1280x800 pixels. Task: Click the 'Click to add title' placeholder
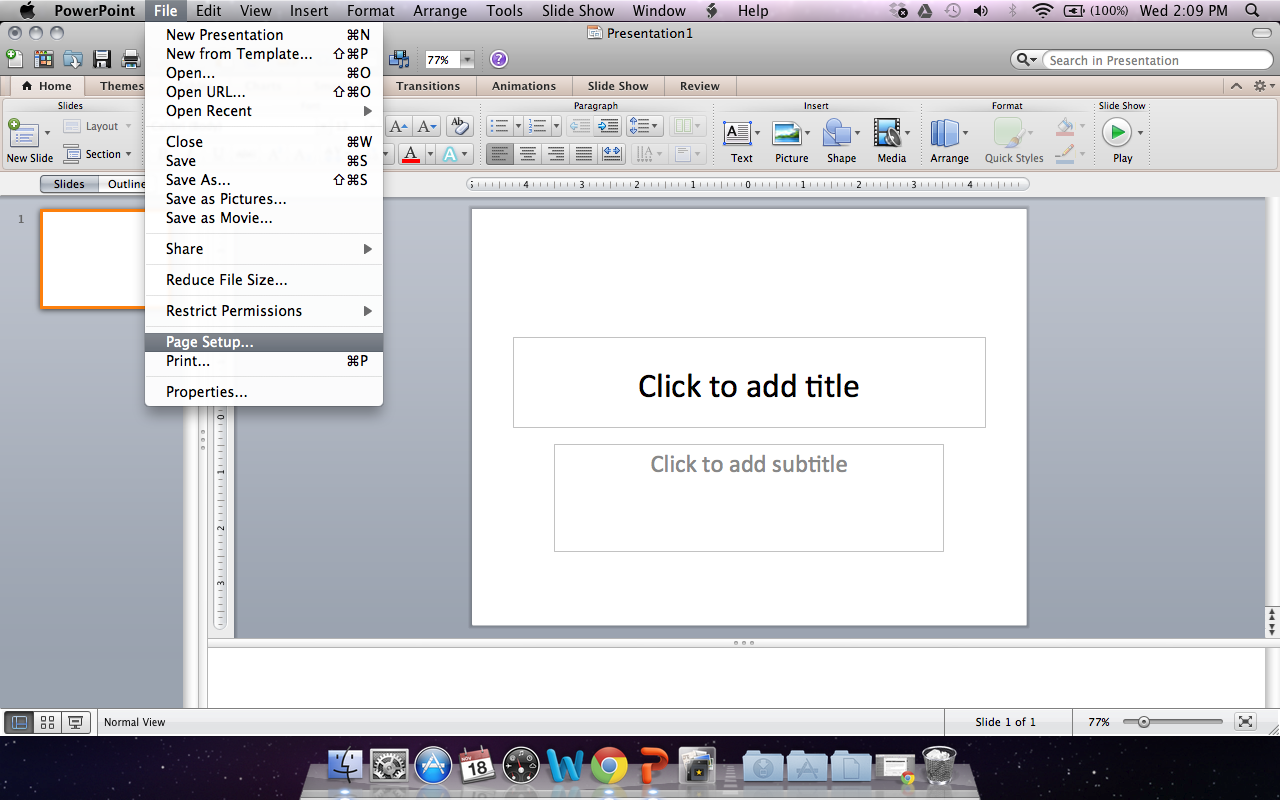[749, 383]
